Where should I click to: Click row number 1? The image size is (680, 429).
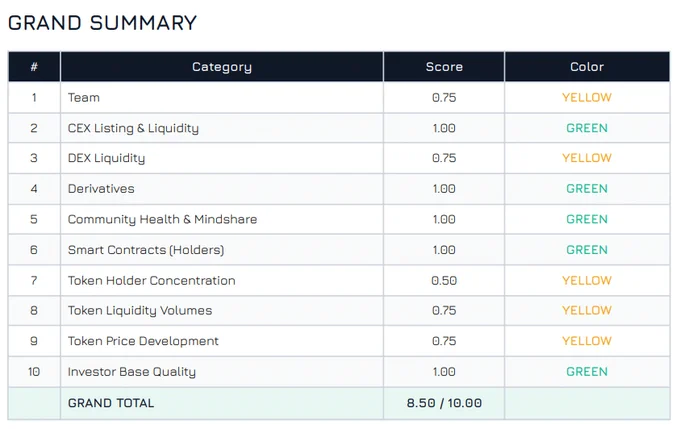click(x=34, y=98)
